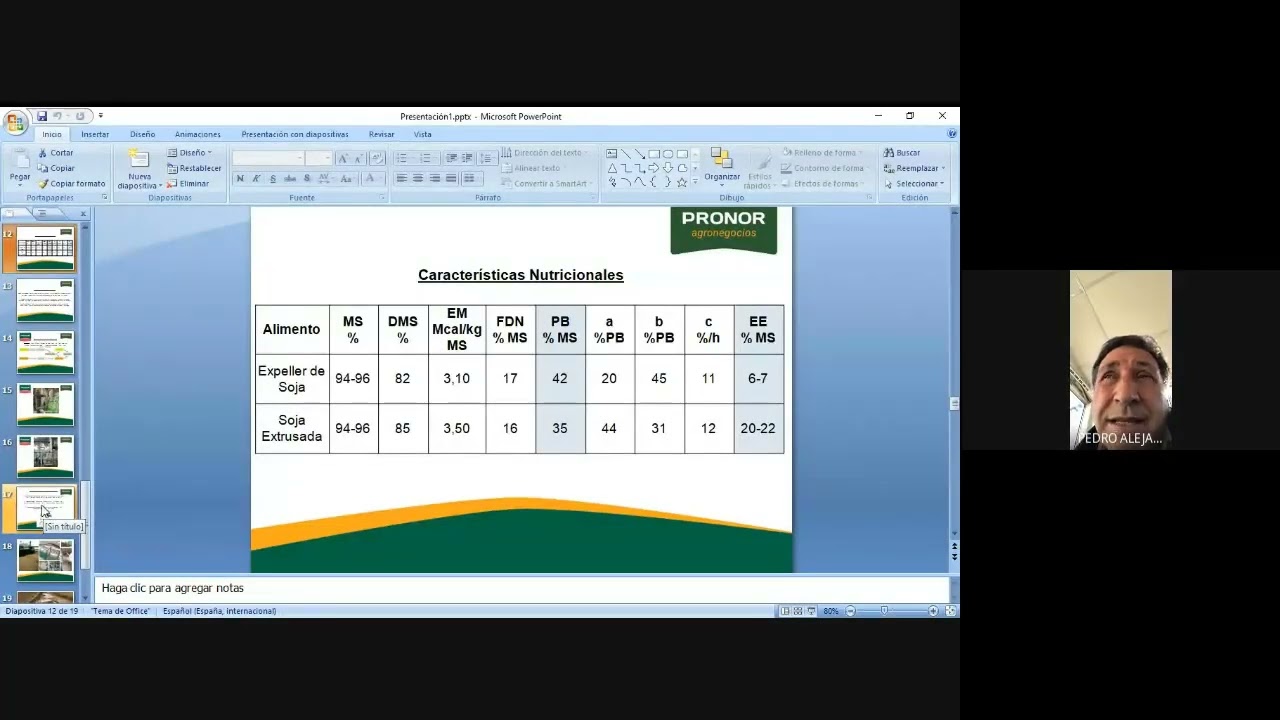Click Copiar formato format painter
This screenshot has height=720, width=1280.
point(71,184)
